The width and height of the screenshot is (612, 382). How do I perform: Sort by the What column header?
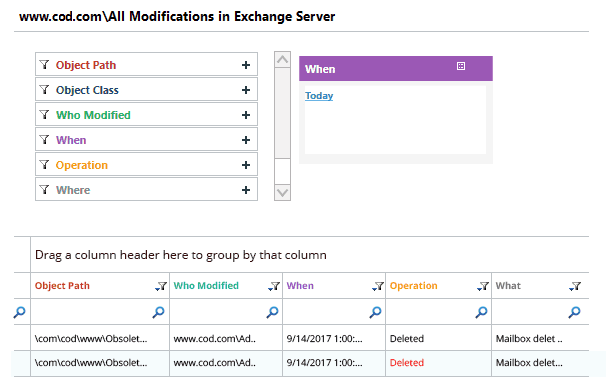coord(508,286)
